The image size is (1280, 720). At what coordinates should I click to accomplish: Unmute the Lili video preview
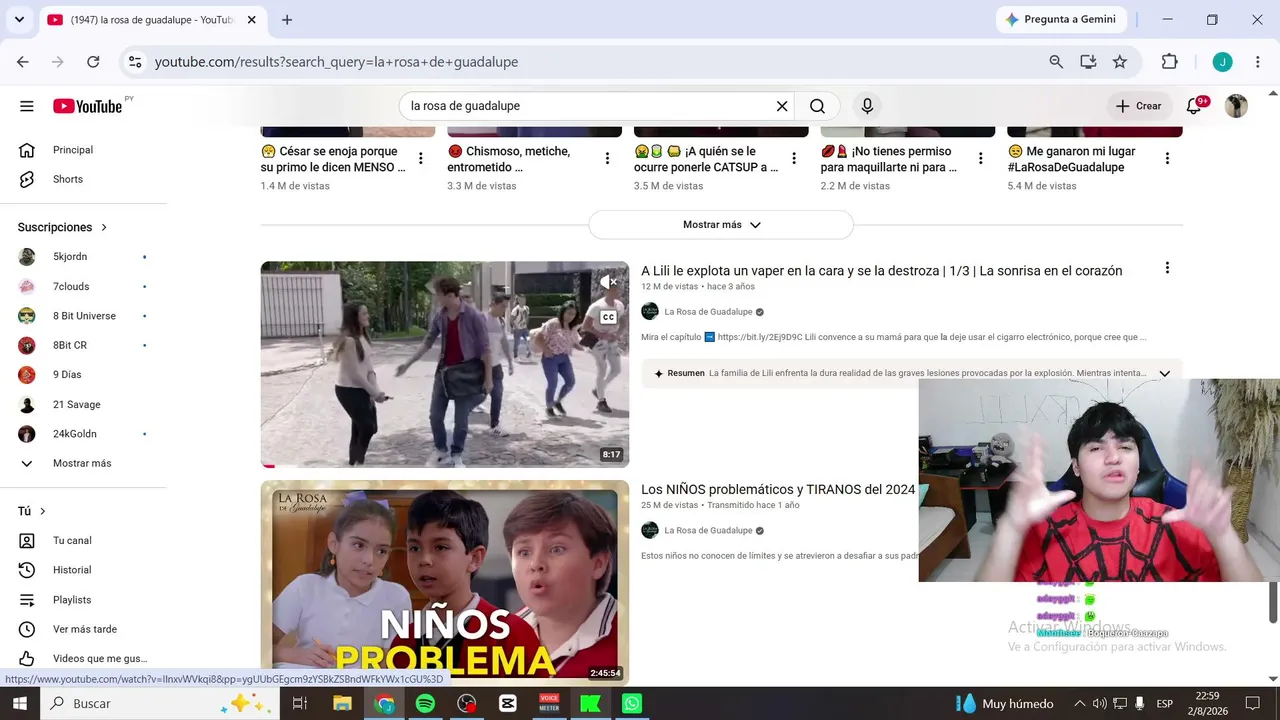click(608, 283)
